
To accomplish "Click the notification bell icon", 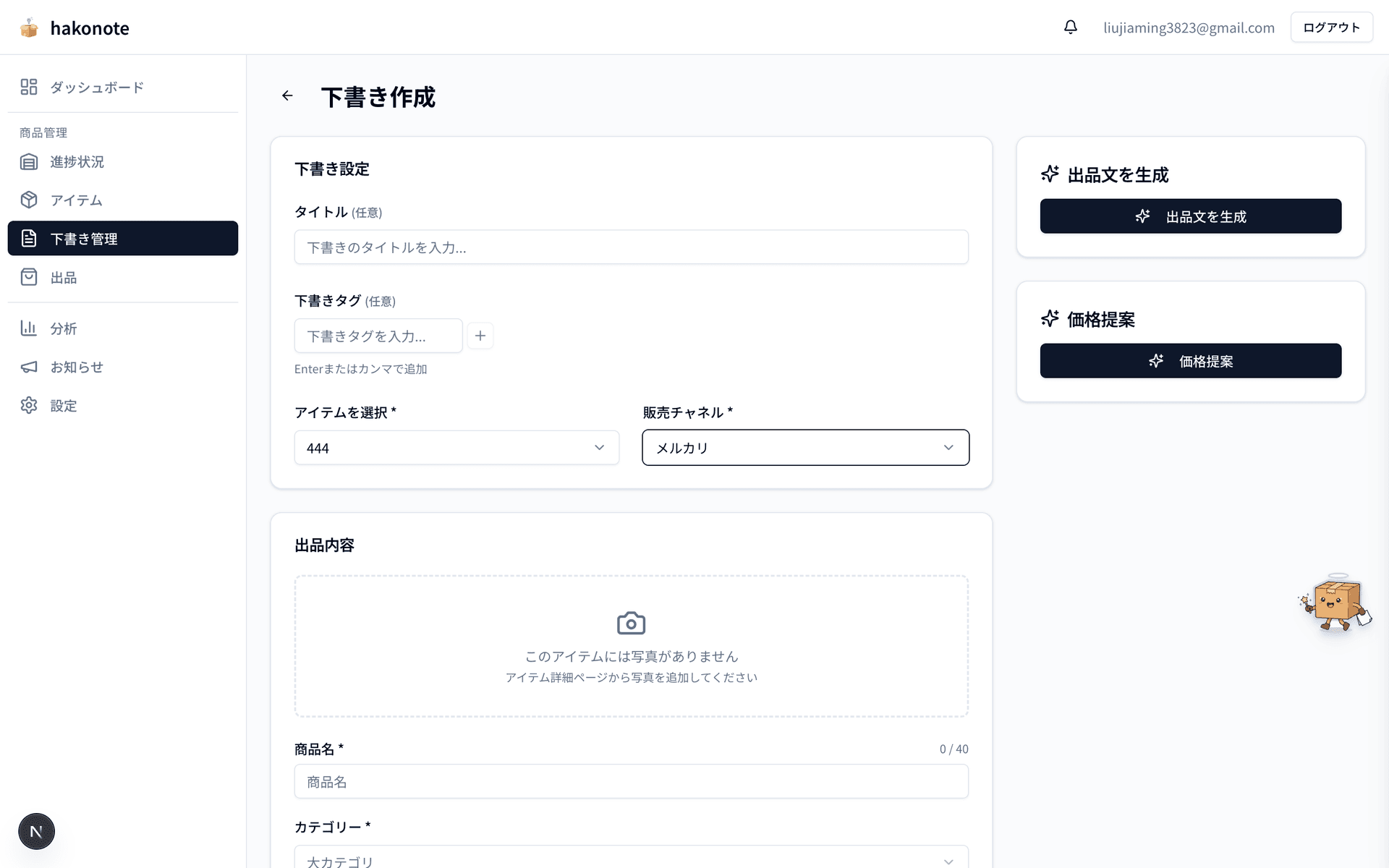I will point(1070,27).
